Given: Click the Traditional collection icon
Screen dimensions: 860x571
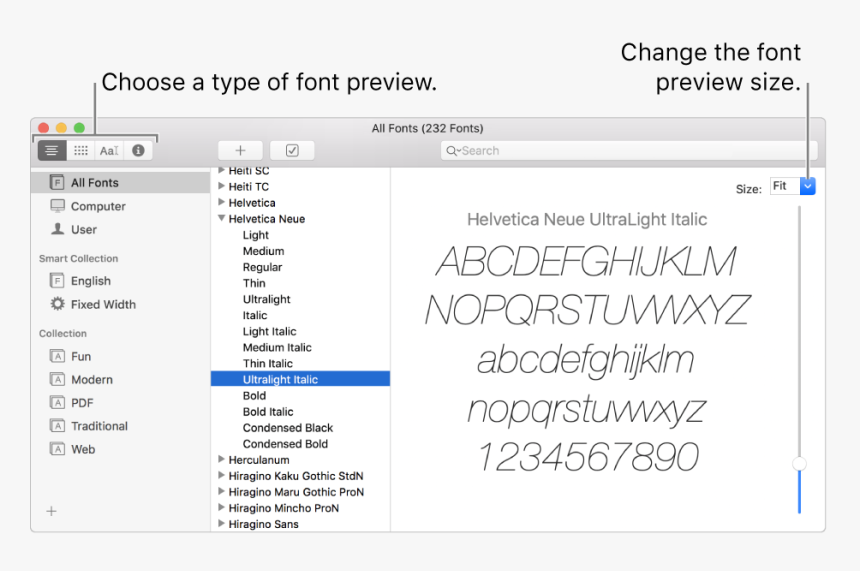Looking at the screenshot, I should 57,426.
